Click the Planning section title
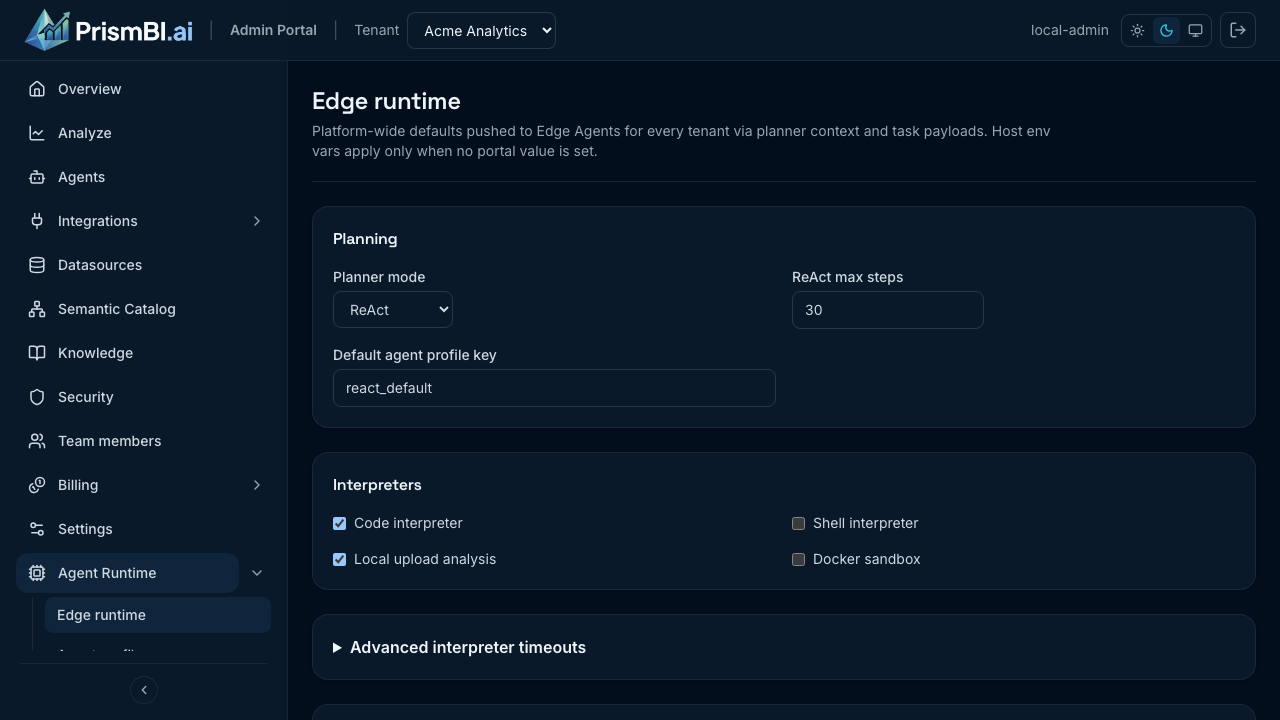This screenshot has width=1280, height=720. [365, 239]
